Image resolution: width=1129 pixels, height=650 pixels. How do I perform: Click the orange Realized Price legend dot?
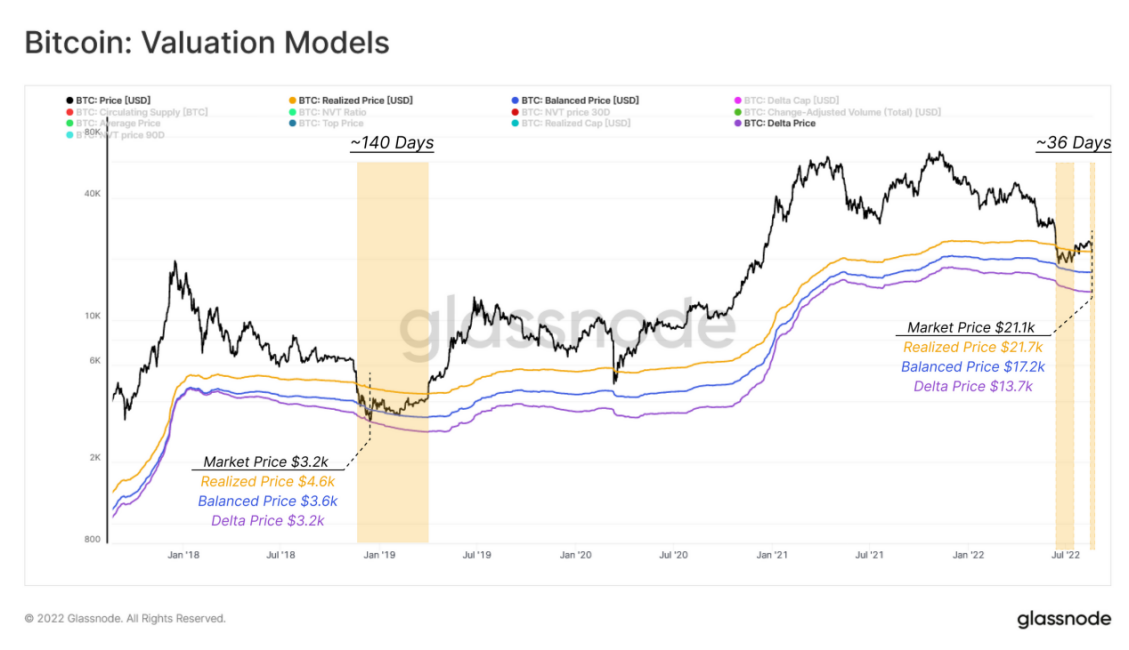coord(292,101)
